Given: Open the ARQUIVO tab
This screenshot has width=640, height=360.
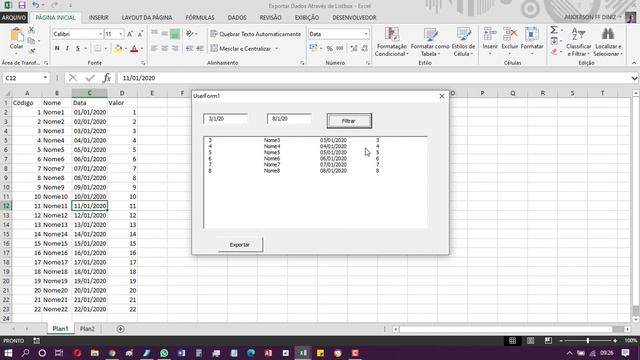Looking at the screenshot, I should click(x=14, y=18).
